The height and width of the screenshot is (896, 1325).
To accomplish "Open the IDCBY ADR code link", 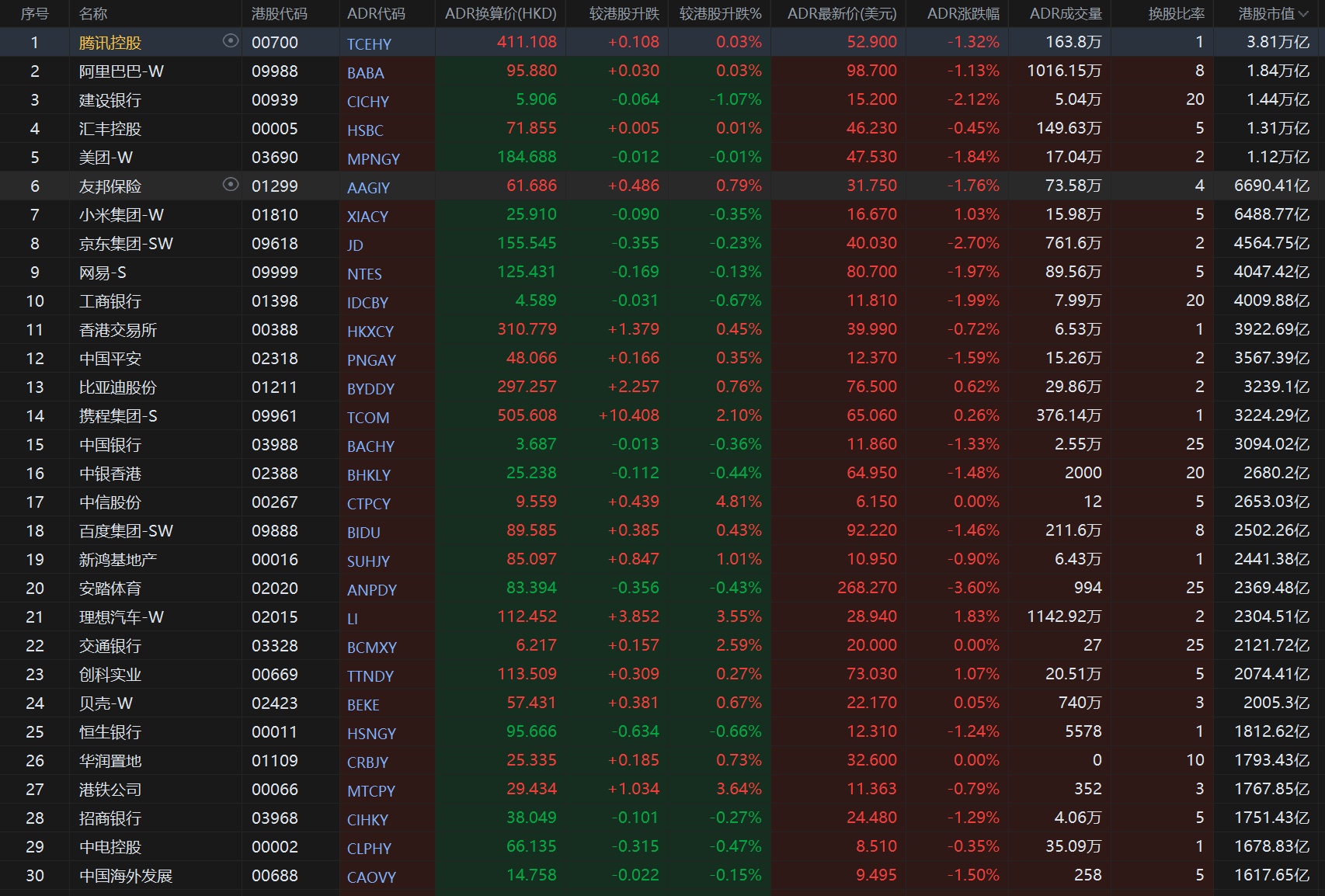I will coord(367,303).
